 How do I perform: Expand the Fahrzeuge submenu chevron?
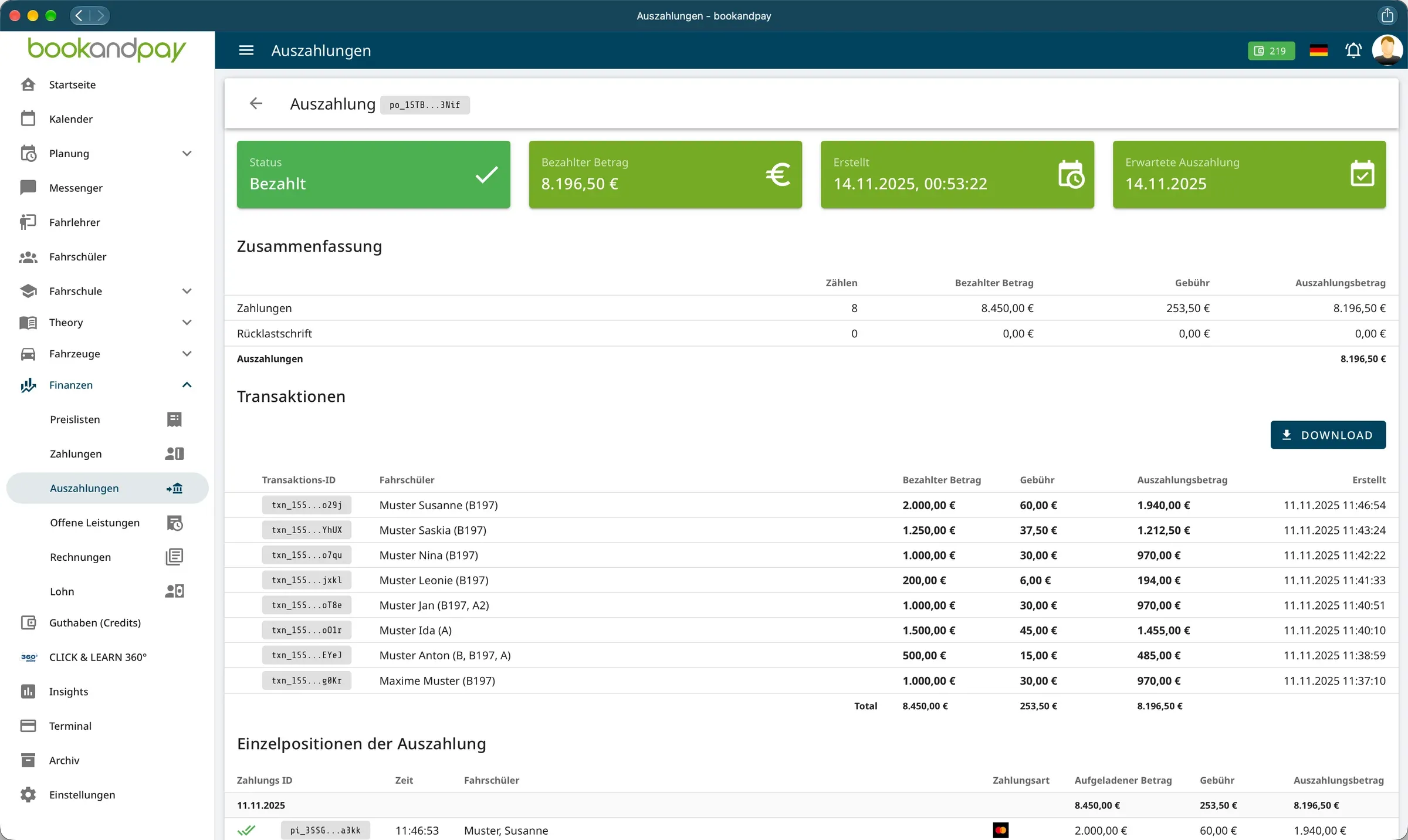187,354
